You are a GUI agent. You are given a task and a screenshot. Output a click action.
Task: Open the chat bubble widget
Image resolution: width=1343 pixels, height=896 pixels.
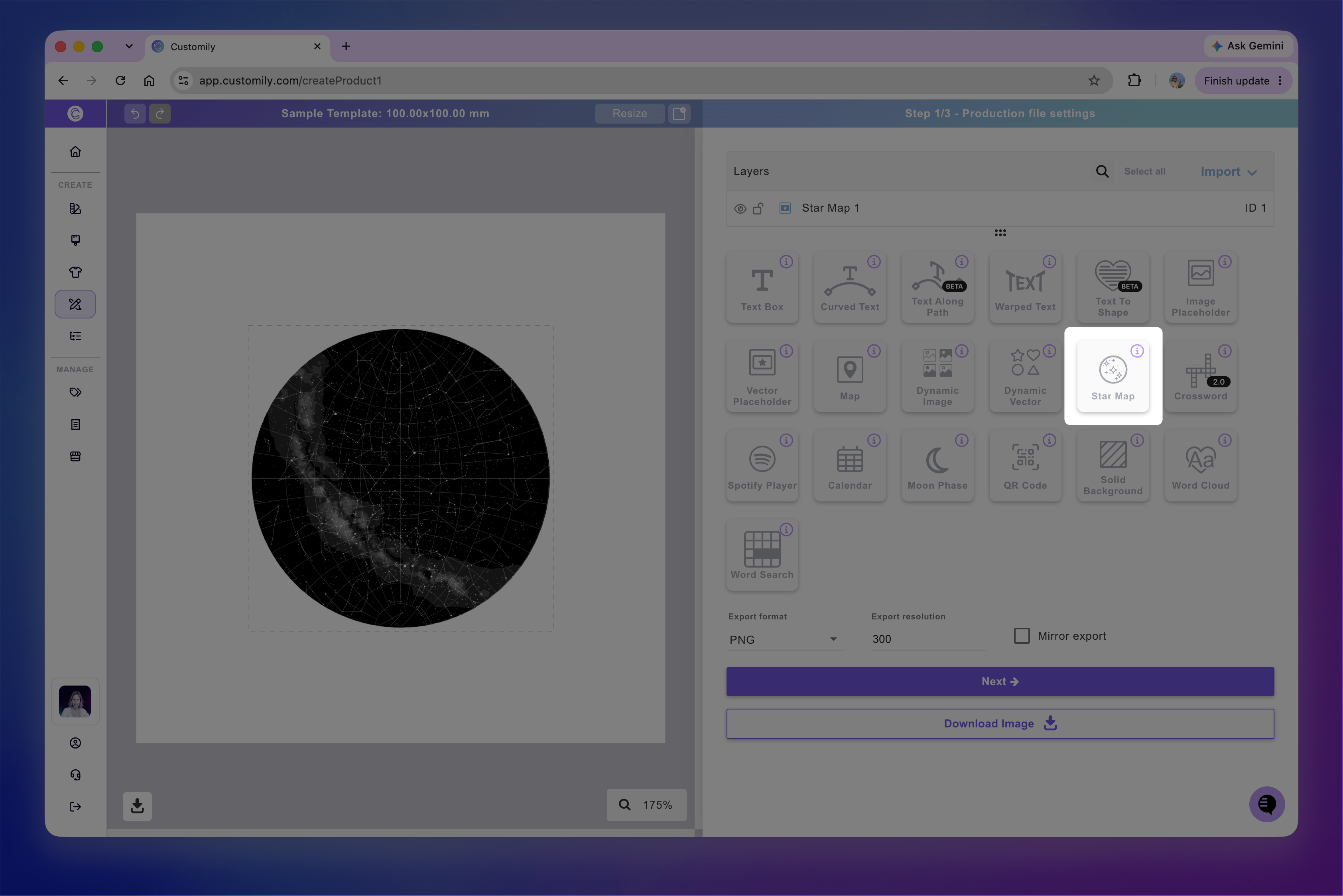(1266, 804)
